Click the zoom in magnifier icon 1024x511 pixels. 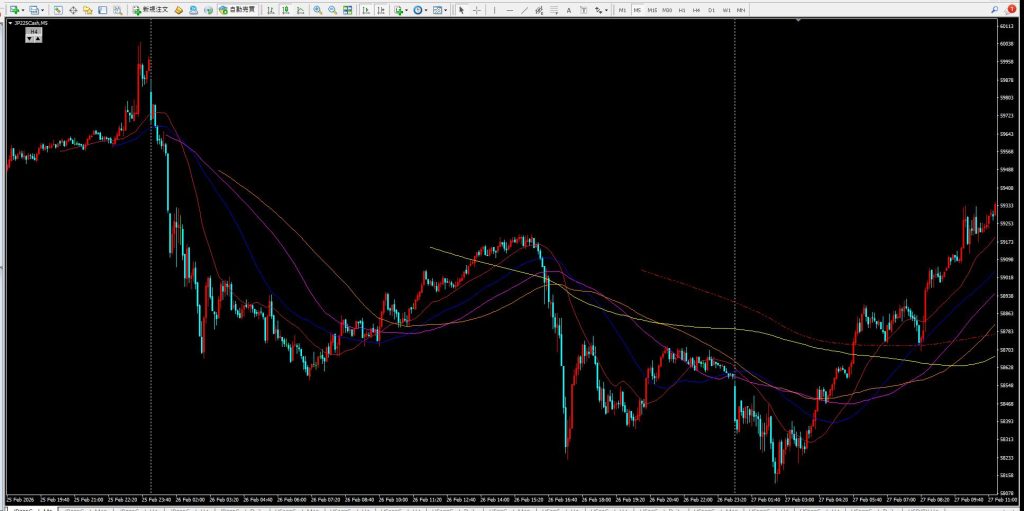pyautogui.click(x=317, y=9)
